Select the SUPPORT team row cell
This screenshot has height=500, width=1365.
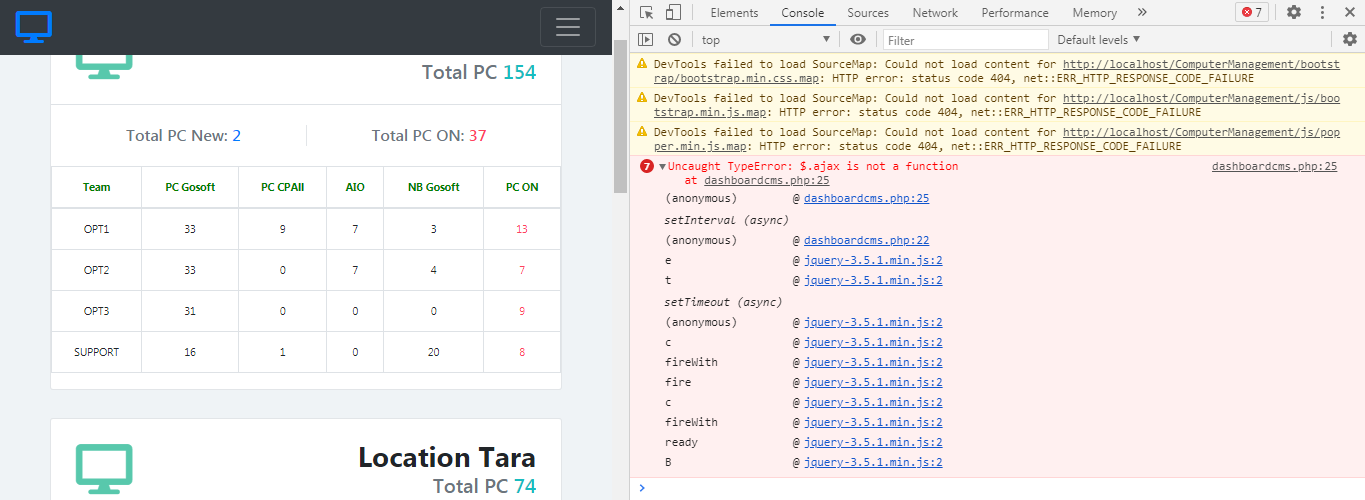pyautogui.click(x=97, y=352)
